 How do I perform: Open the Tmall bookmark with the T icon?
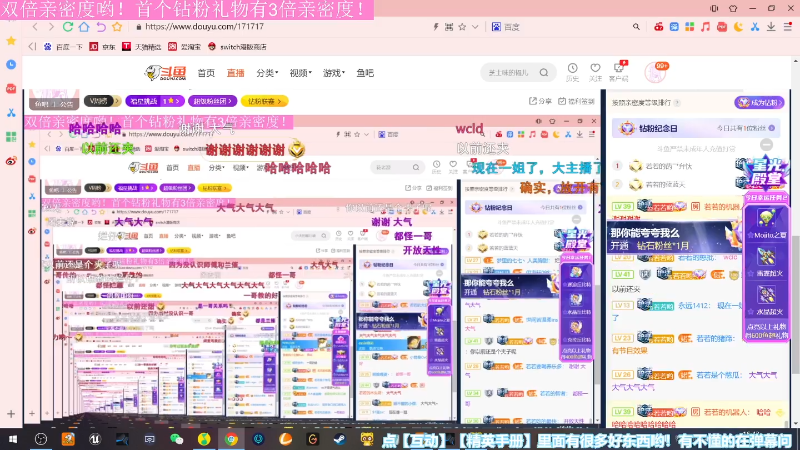[141, 46]
